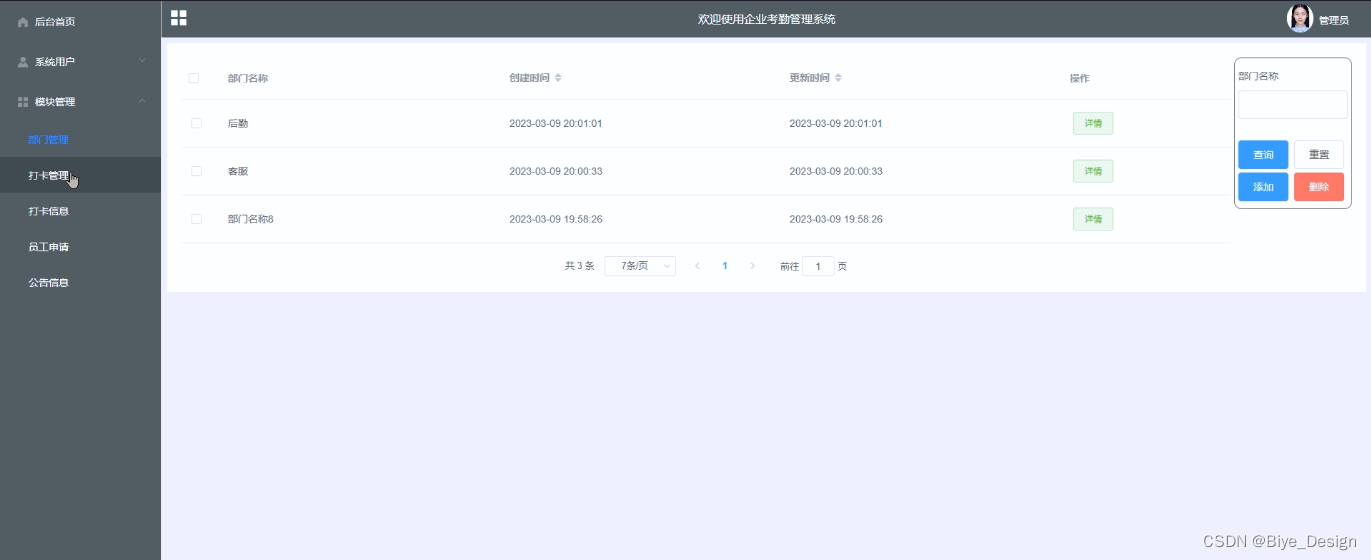Click the 管理员 username label
The width and height of the screenshot is (1371, 560).
click(x=1334, y=20)
